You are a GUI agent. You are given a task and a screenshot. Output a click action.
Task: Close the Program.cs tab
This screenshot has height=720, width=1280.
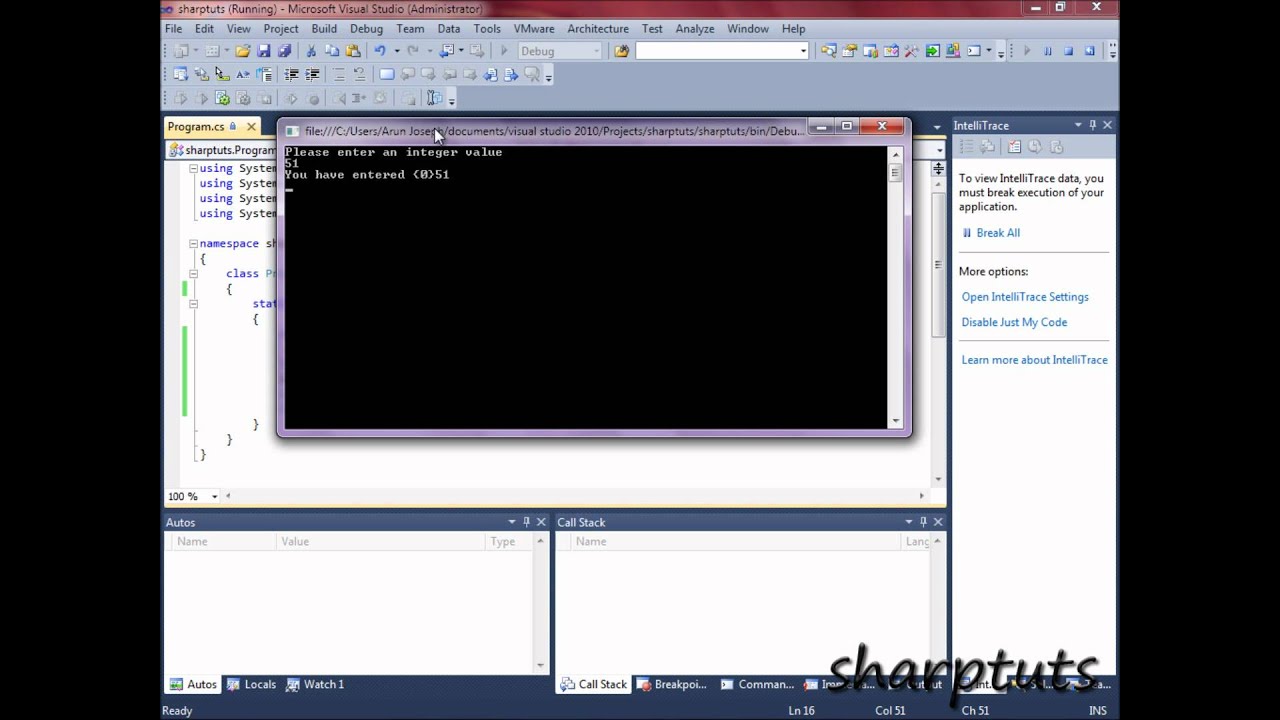[x=252, y=127]
